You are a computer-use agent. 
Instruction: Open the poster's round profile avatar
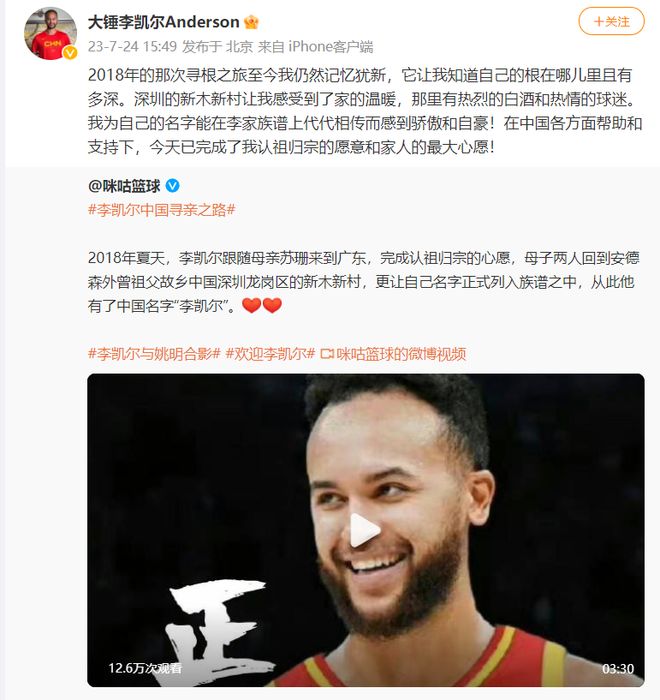pos(50,33)
